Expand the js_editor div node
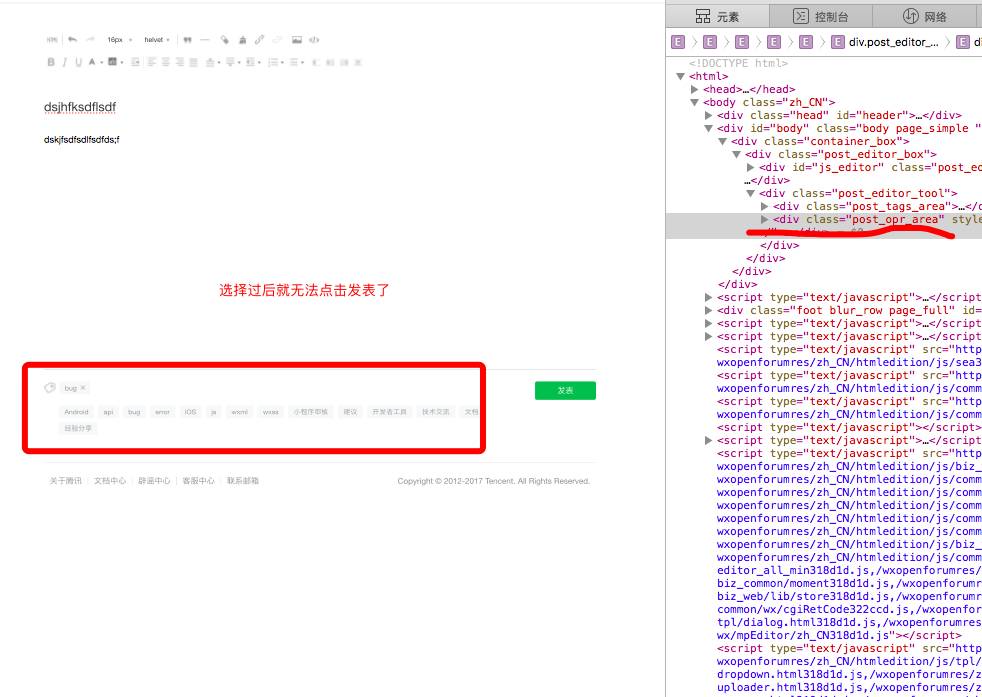The image size is (982, 697). 751,167
